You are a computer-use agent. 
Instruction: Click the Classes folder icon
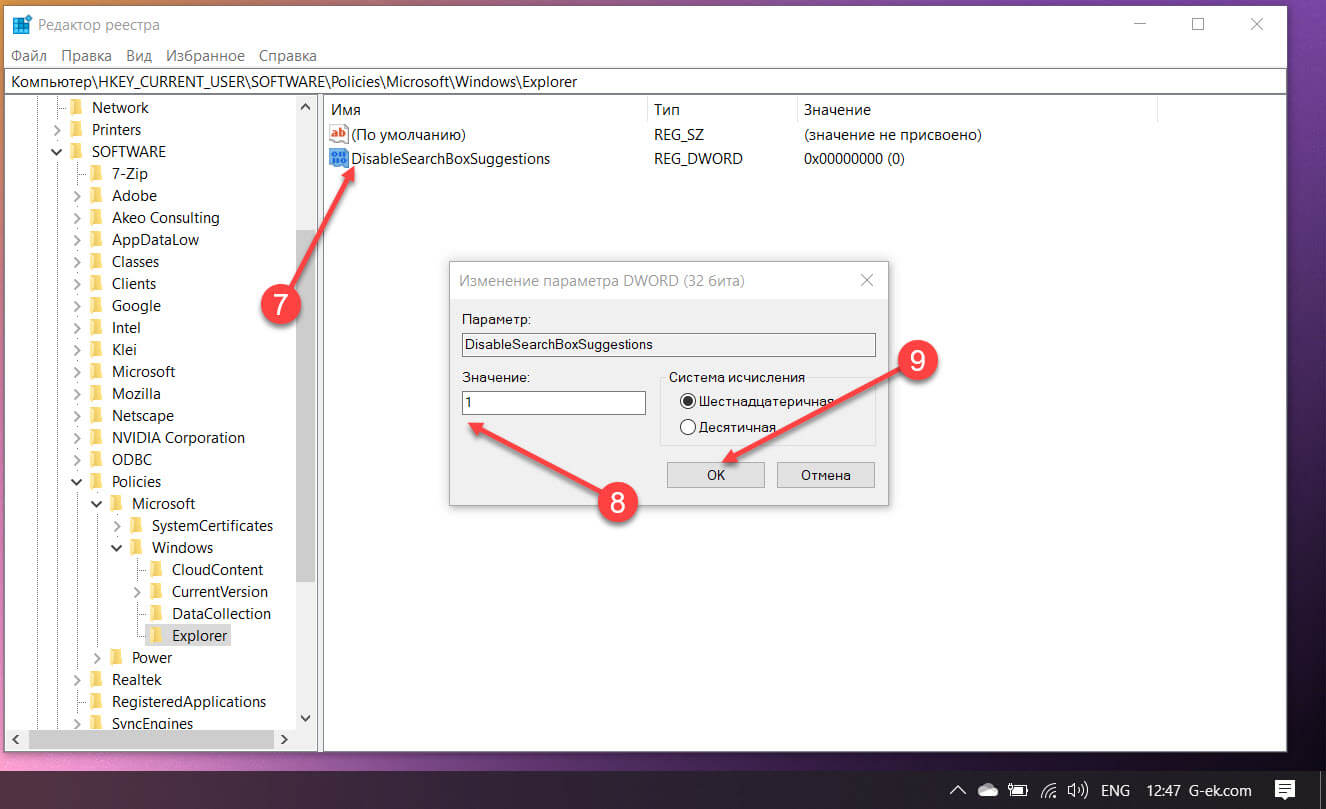click(x=97, y=262)
